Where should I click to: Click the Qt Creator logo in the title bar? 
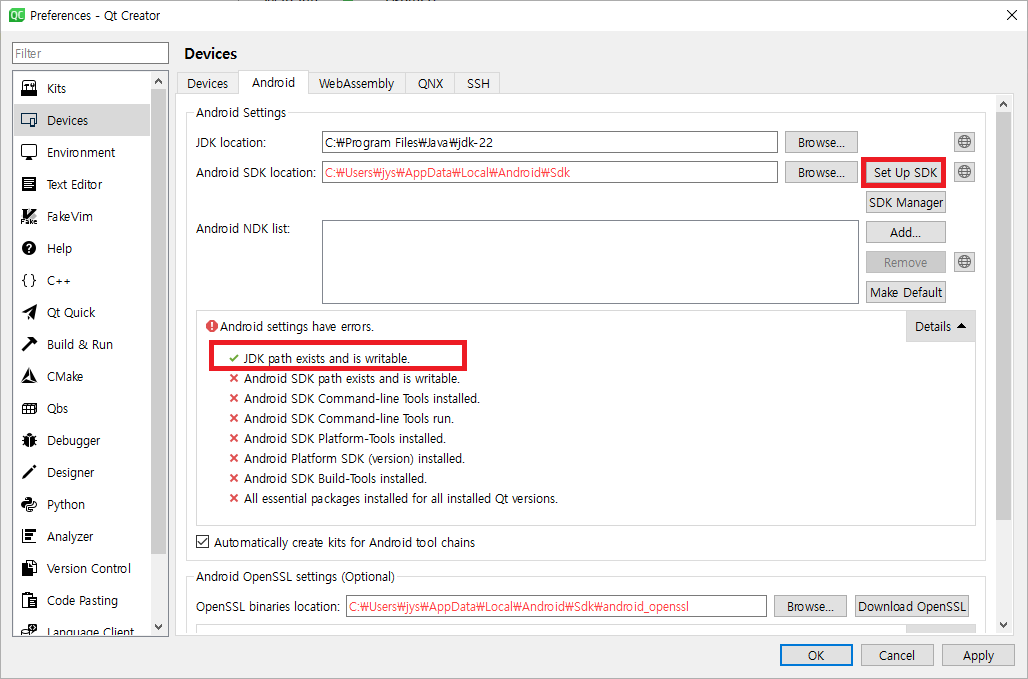pos(17,15)
